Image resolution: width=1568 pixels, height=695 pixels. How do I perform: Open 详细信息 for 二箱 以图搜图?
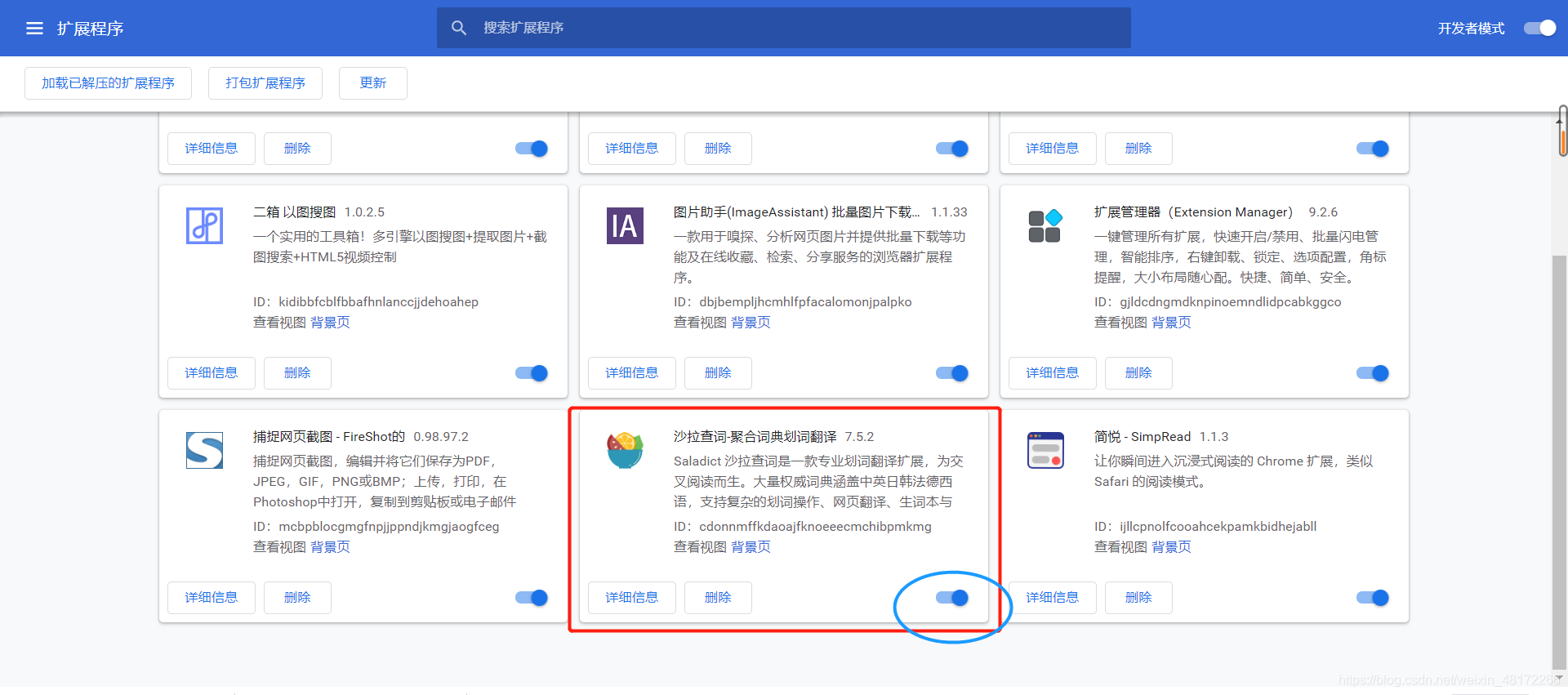[x=212, y=373]
